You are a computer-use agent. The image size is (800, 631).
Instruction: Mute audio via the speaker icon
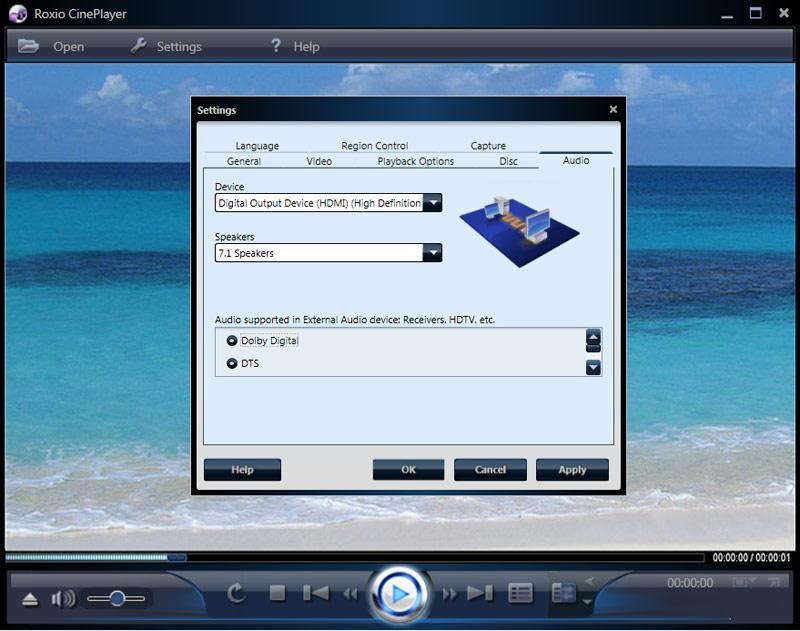tap(63, 598)
